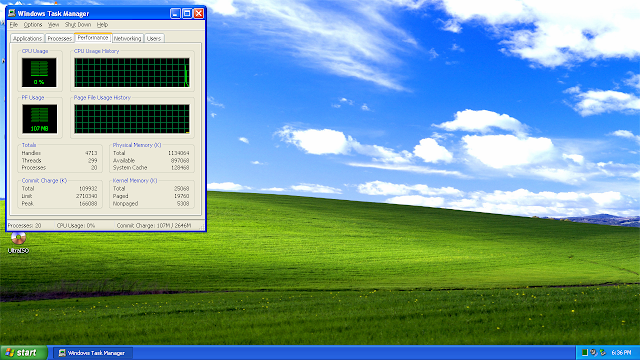The height and width of the screenshot is (360, 640).
Task: Click Commit Charge Total value 109932
Action: (88, 189)
